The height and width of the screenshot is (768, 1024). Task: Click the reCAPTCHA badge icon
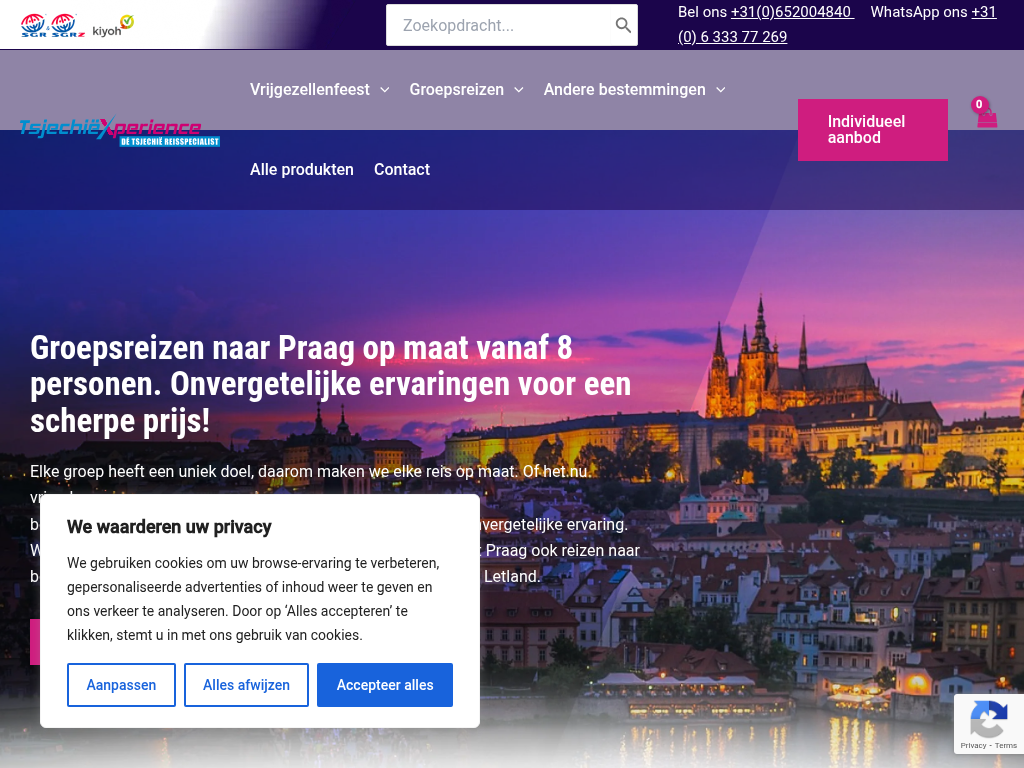coord(988,719)
